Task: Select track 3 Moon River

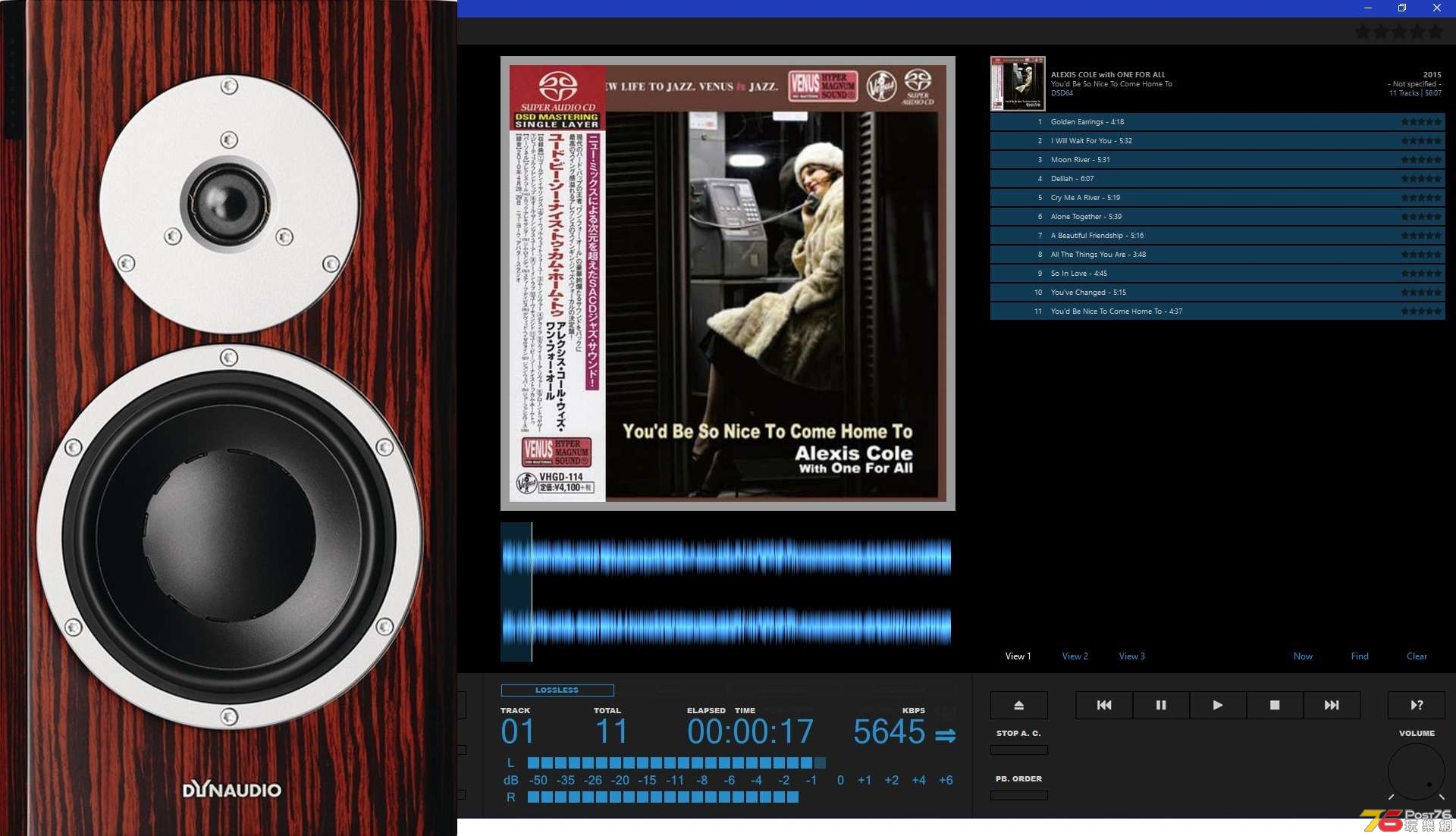Action: [1217, 159]
